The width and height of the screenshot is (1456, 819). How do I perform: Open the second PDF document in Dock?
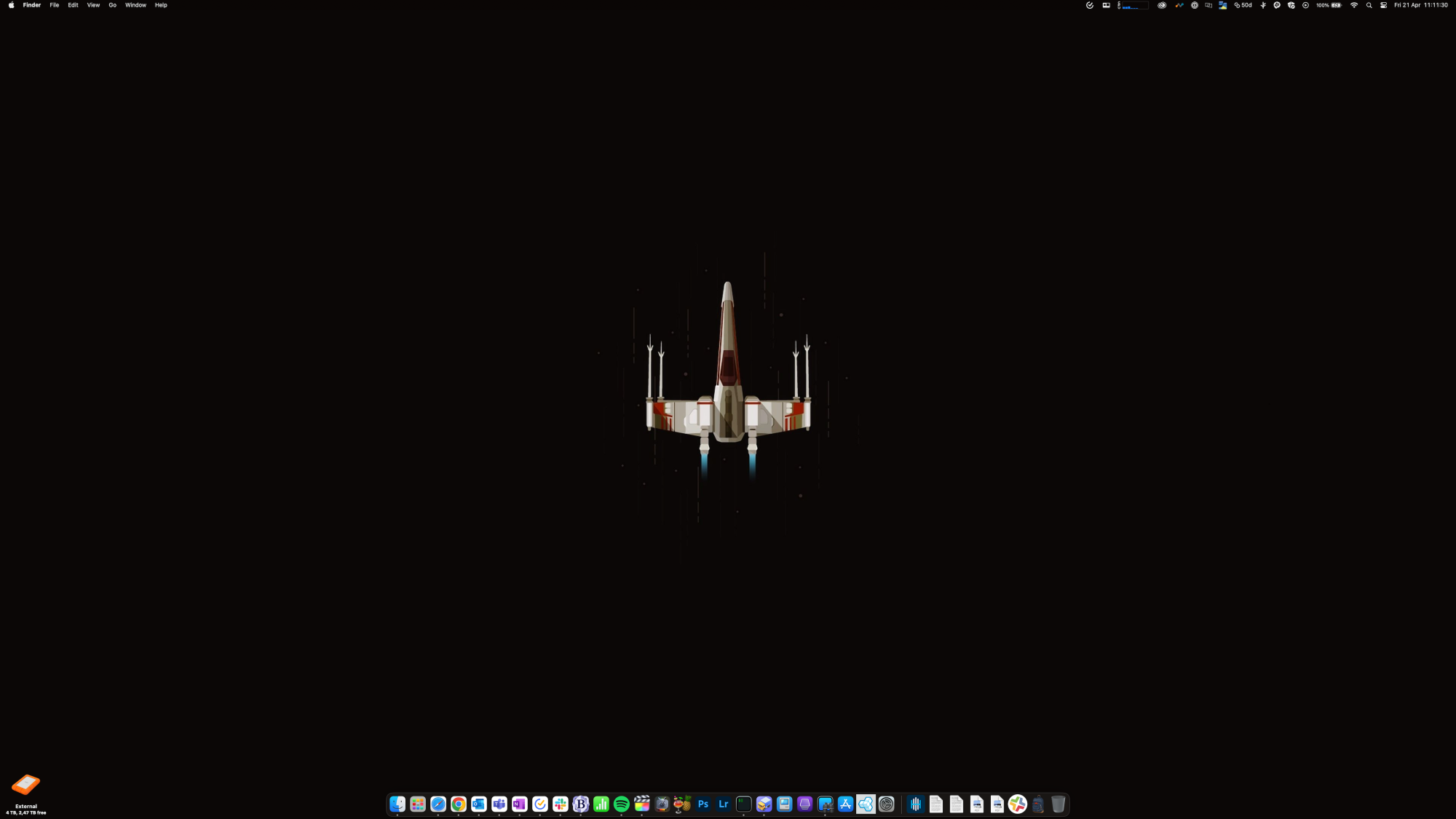(997, 804)
